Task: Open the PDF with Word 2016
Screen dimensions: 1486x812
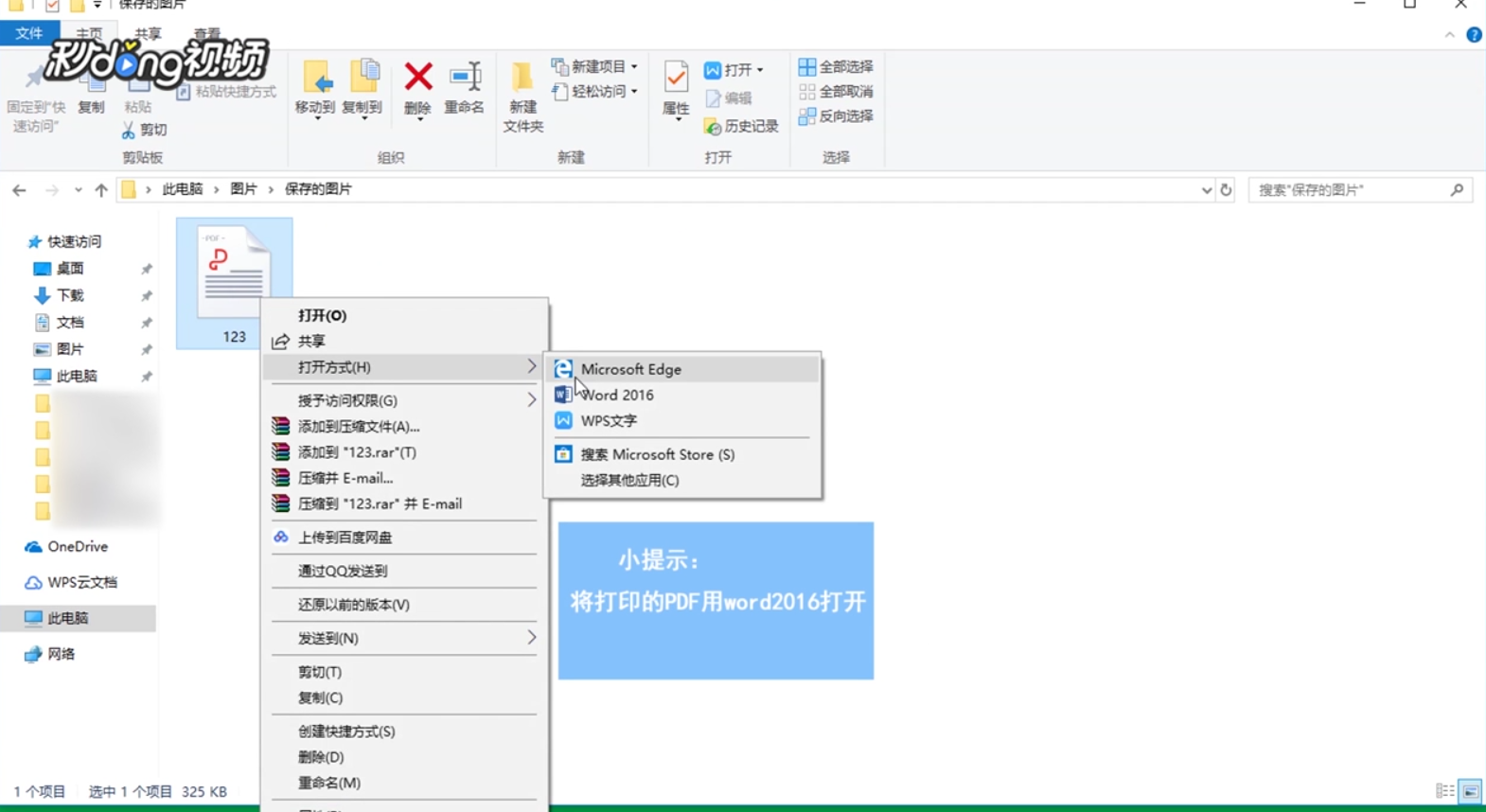Action: click(681, 395)
